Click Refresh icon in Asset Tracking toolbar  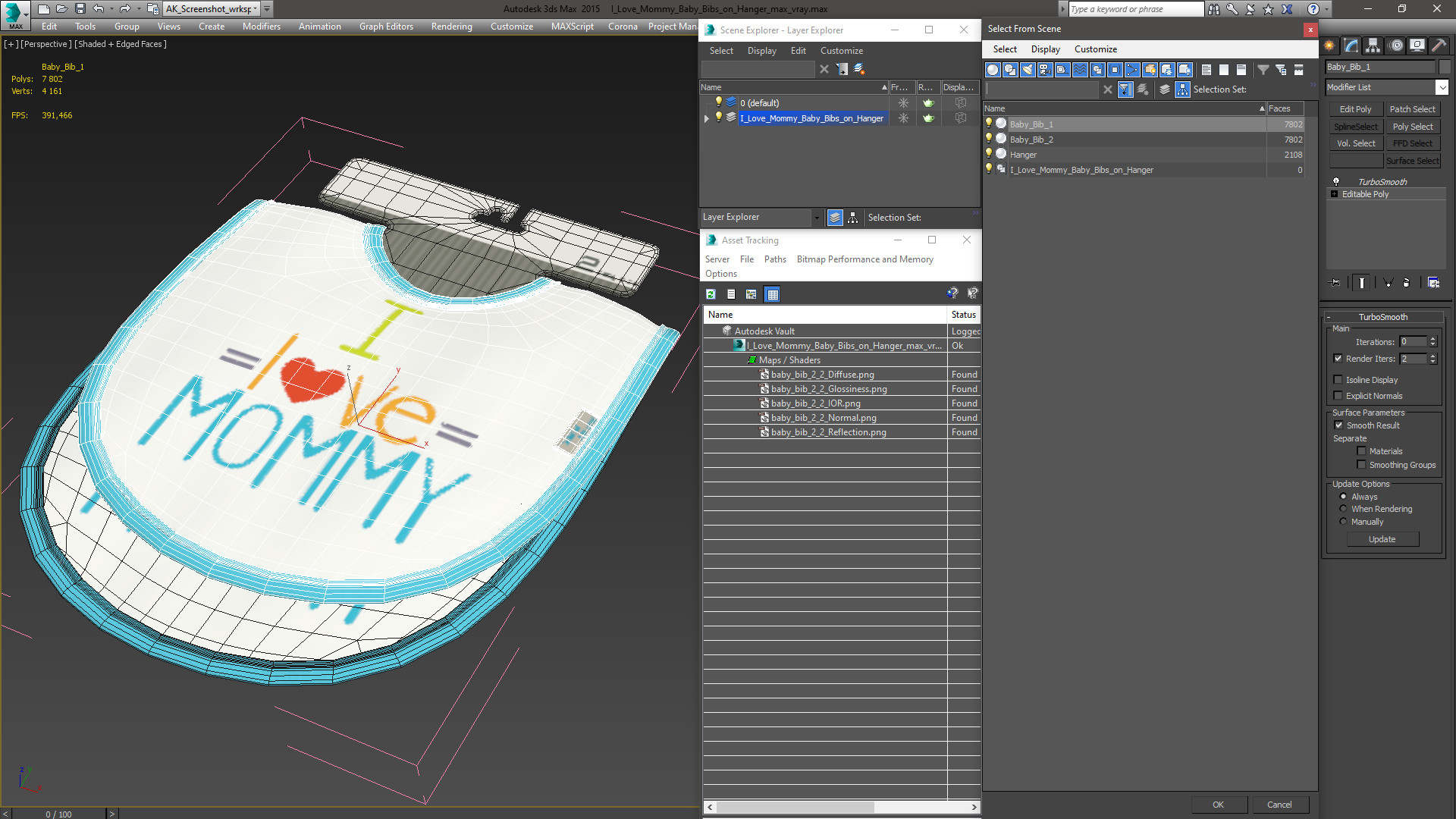point(711,294)
